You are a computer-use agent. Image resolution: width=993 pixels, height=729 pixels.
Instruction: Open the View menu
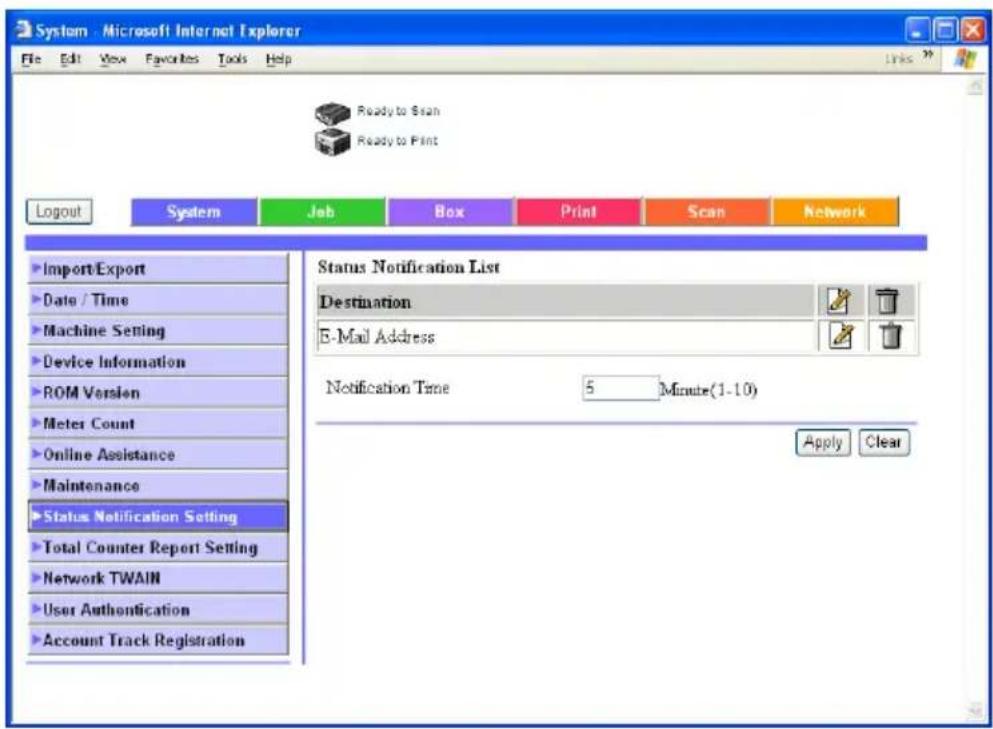[113, 59]
